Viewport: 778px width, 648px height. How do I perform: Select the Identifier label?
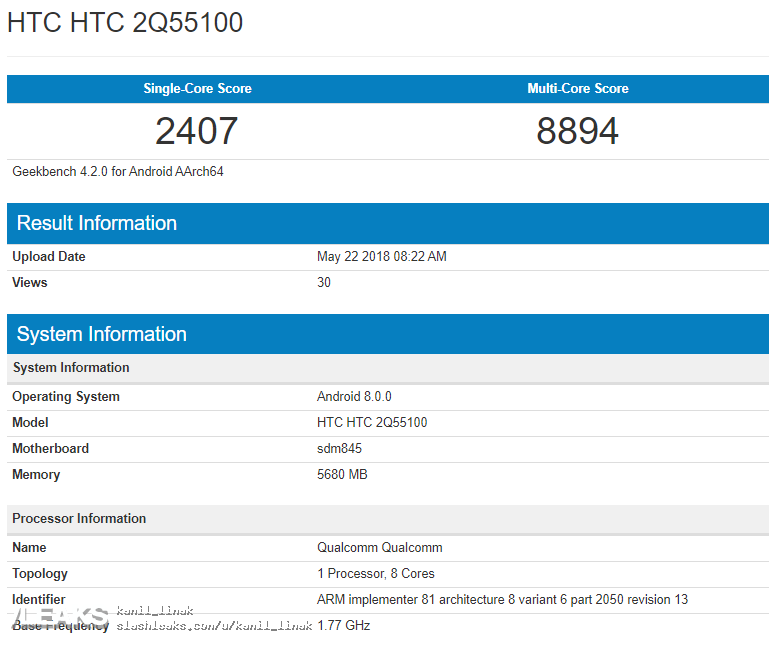pos(39,599)
